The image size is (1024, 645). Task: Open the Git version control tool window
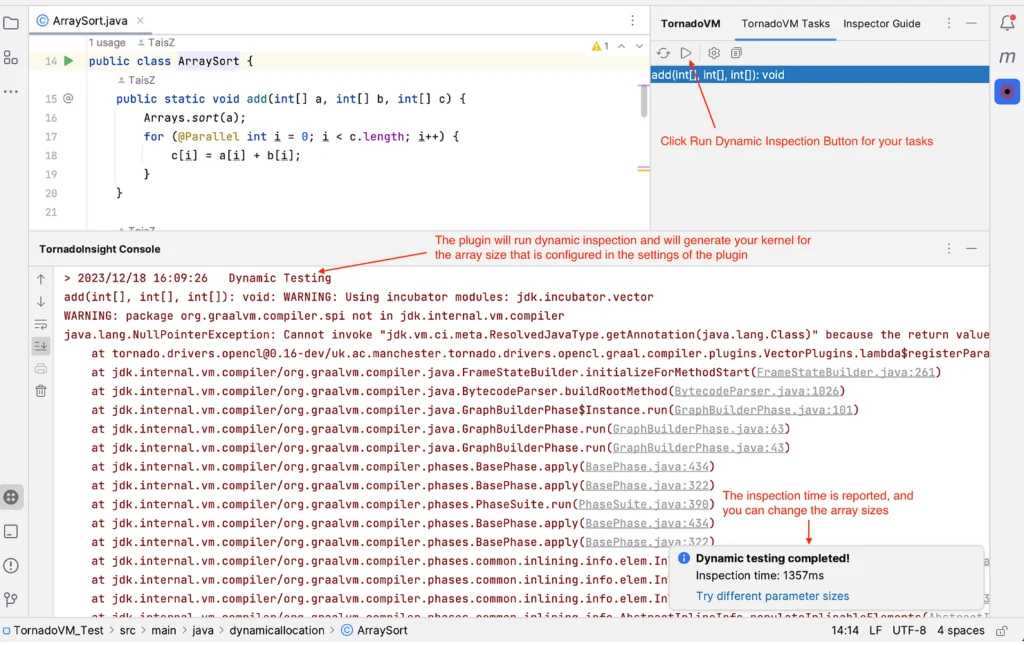(x=11, y=600)
